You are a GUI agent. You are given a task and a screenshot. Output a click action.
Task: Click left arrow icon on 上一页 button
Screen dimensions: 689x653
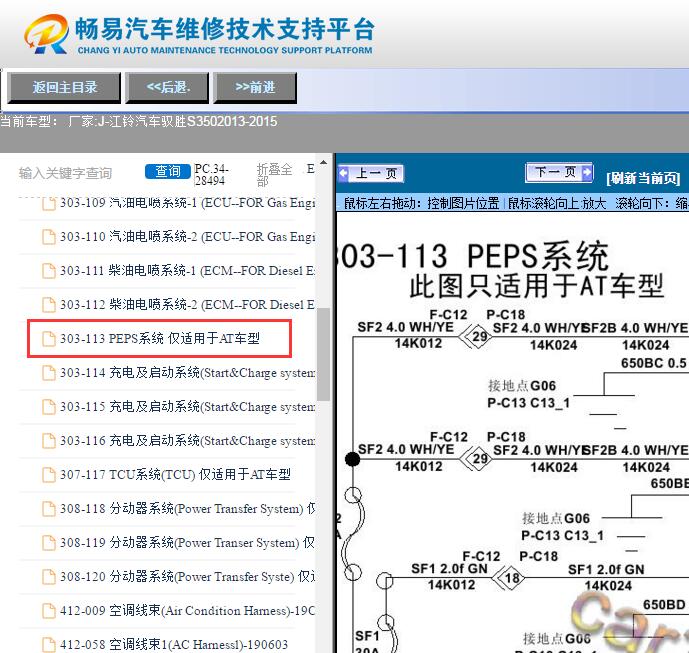pyautogui.click(x=344, y=174)
